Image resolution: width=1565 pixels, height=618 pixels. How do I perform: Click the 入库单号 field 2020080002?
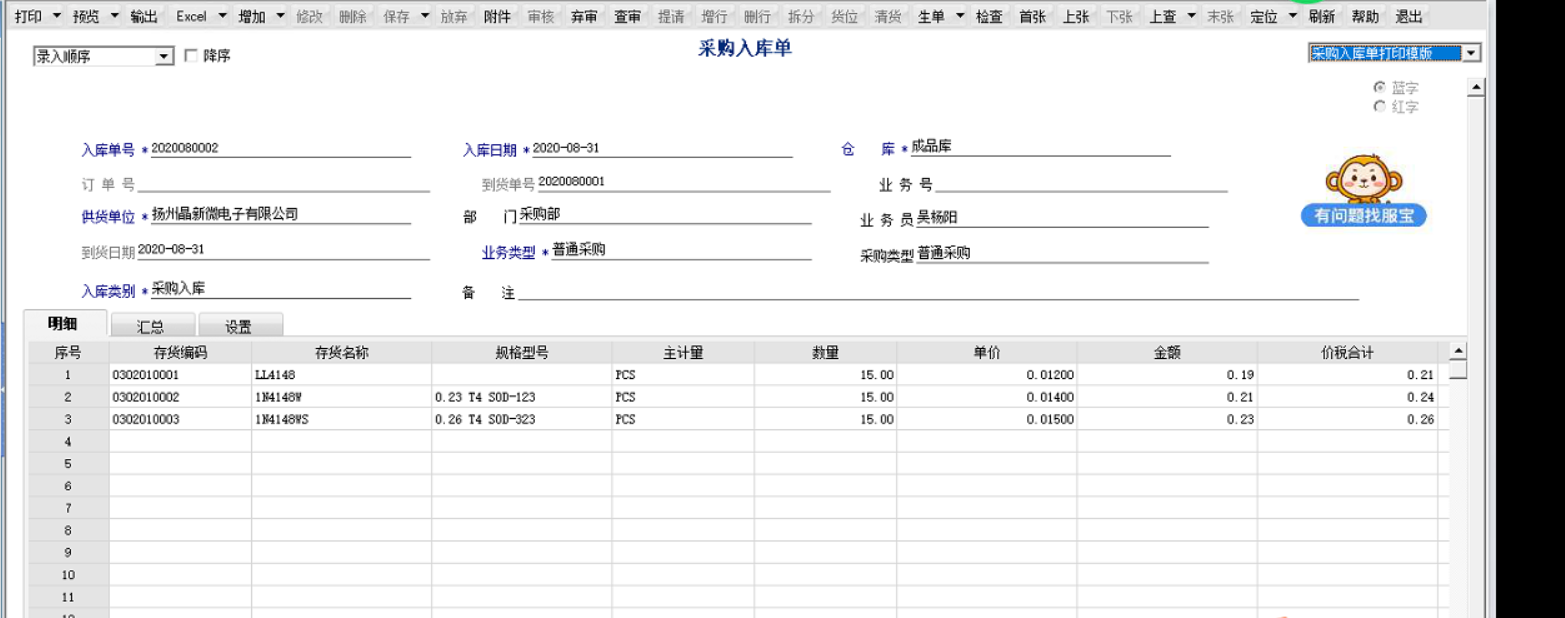pos(280,149)
